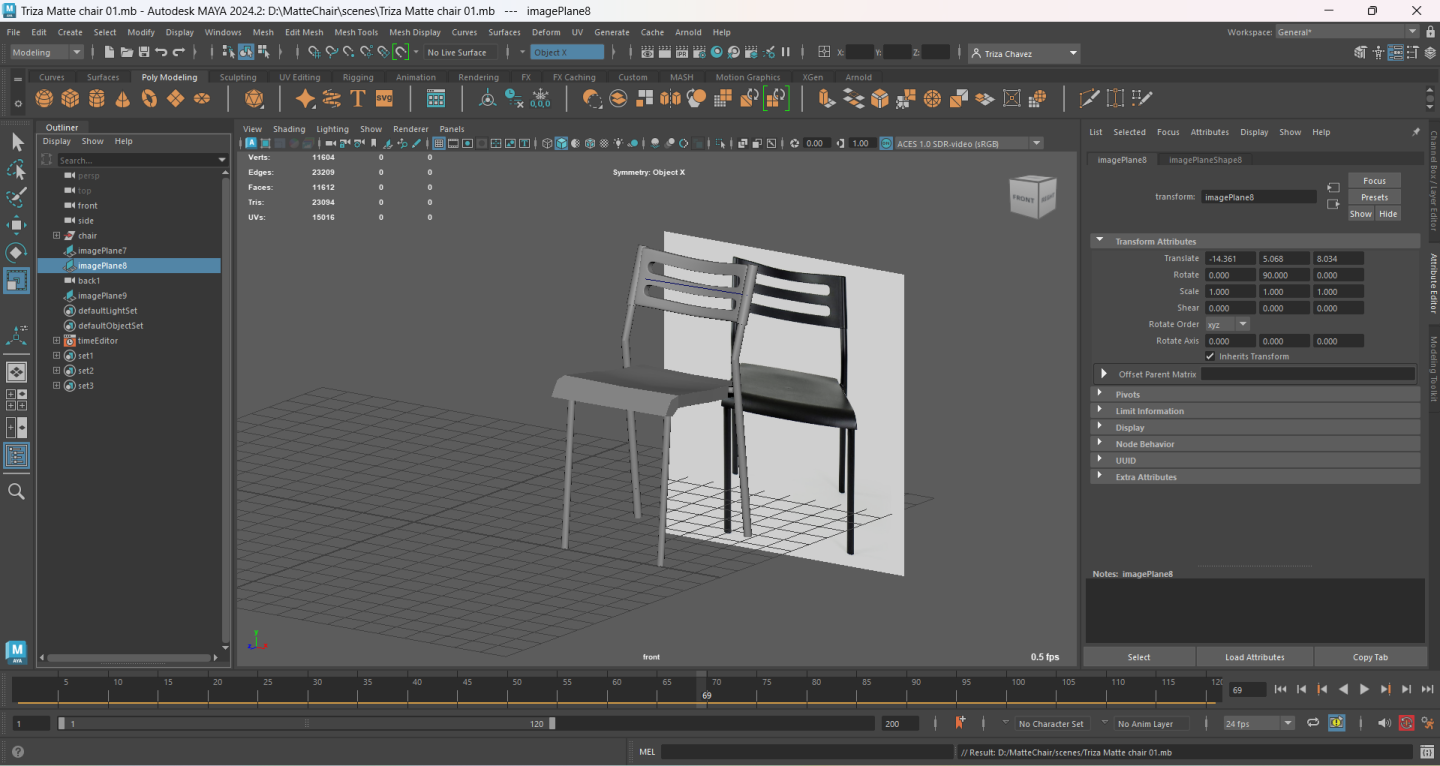1440x766 pixels.
Task: Open the Triza Chavez account dropdown
Action: [1024, 53]
